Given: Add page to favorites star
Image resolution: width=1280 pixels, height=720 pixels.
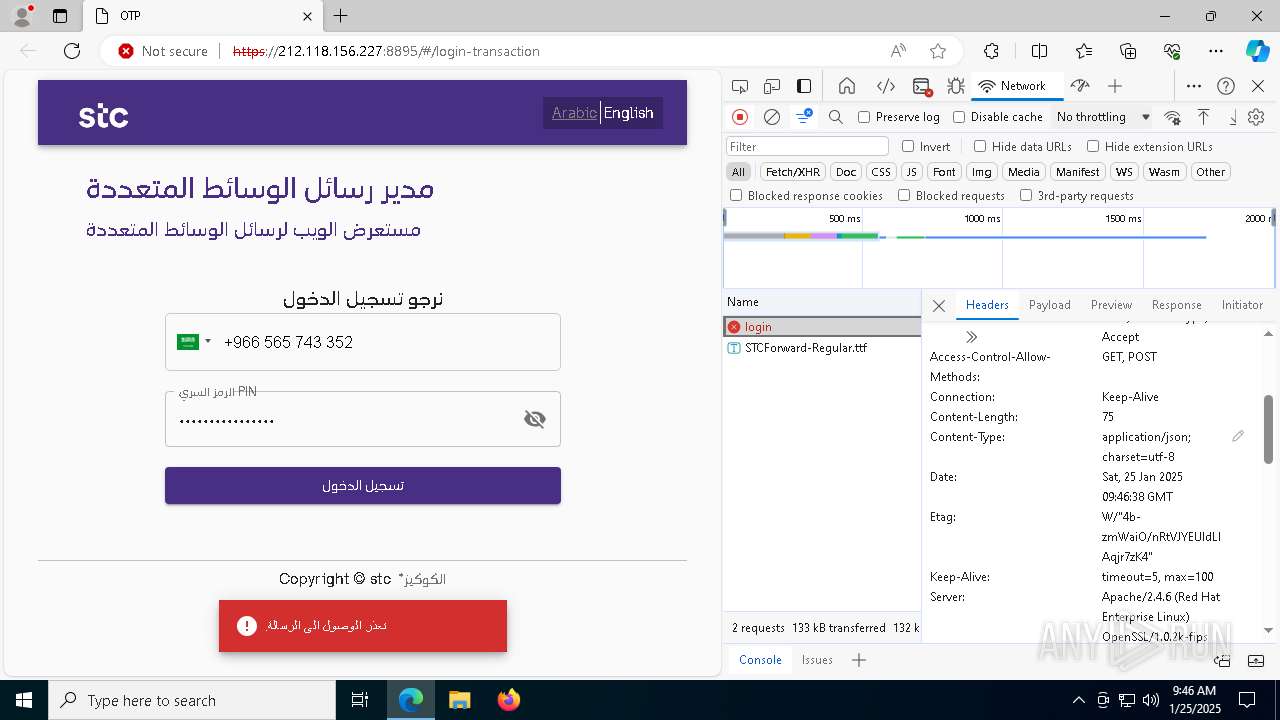Looking at the screenshot, I should (938, 51).
